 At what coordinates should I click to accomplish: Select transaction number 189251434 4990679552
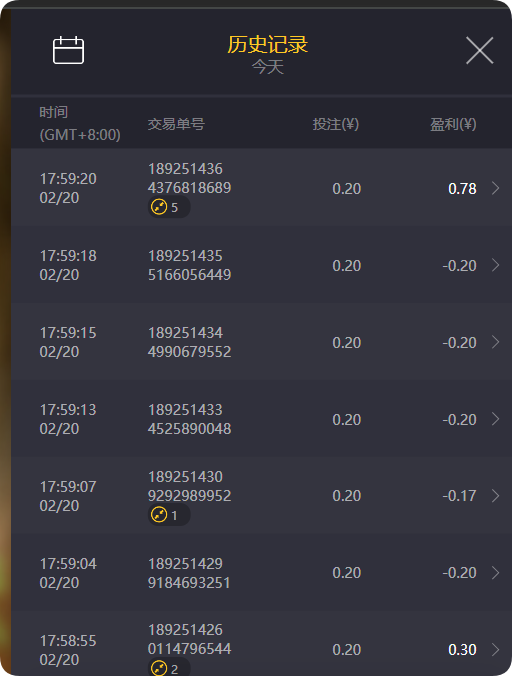pyautogui.click(x=190, y=342)
